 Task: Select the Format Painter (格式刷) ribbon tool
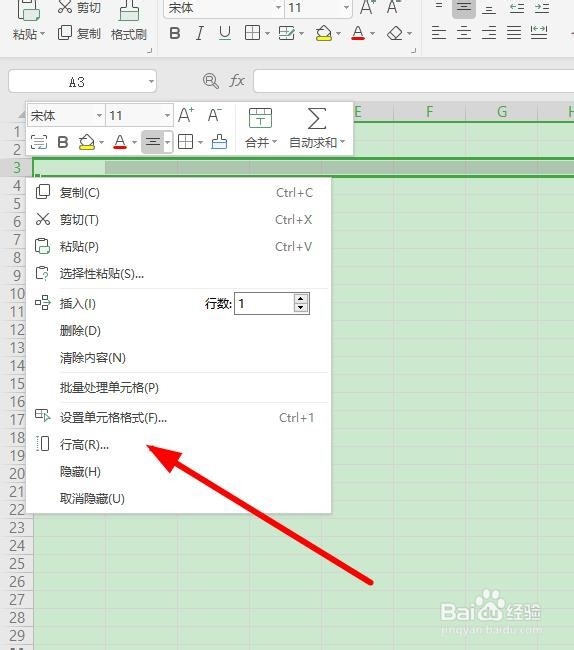(x=129, y=21)
